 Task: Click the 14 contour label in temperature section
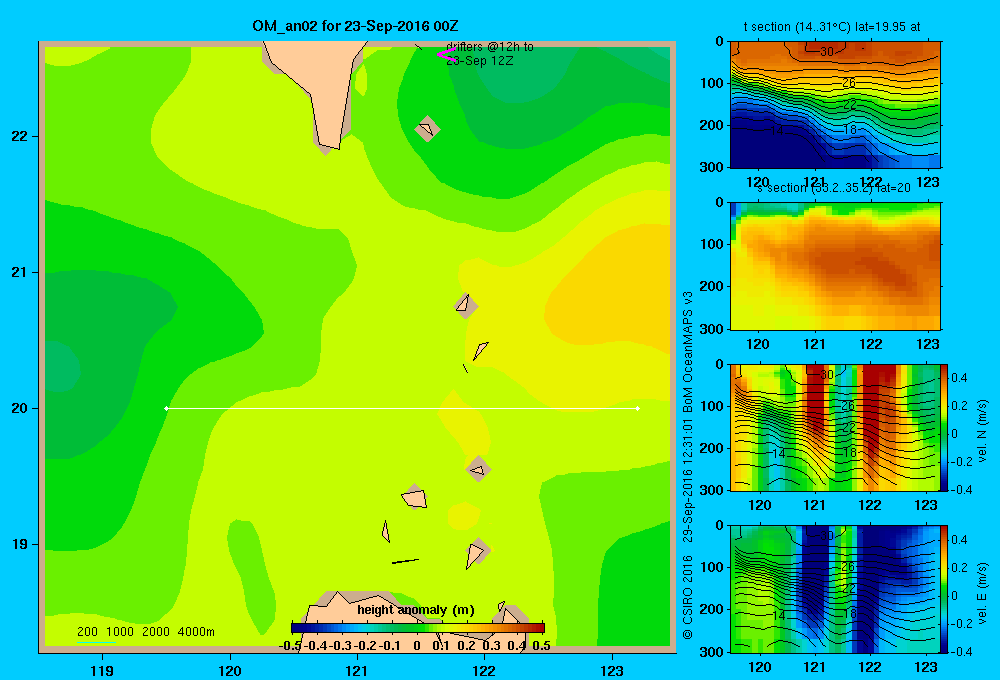(777, 131)
